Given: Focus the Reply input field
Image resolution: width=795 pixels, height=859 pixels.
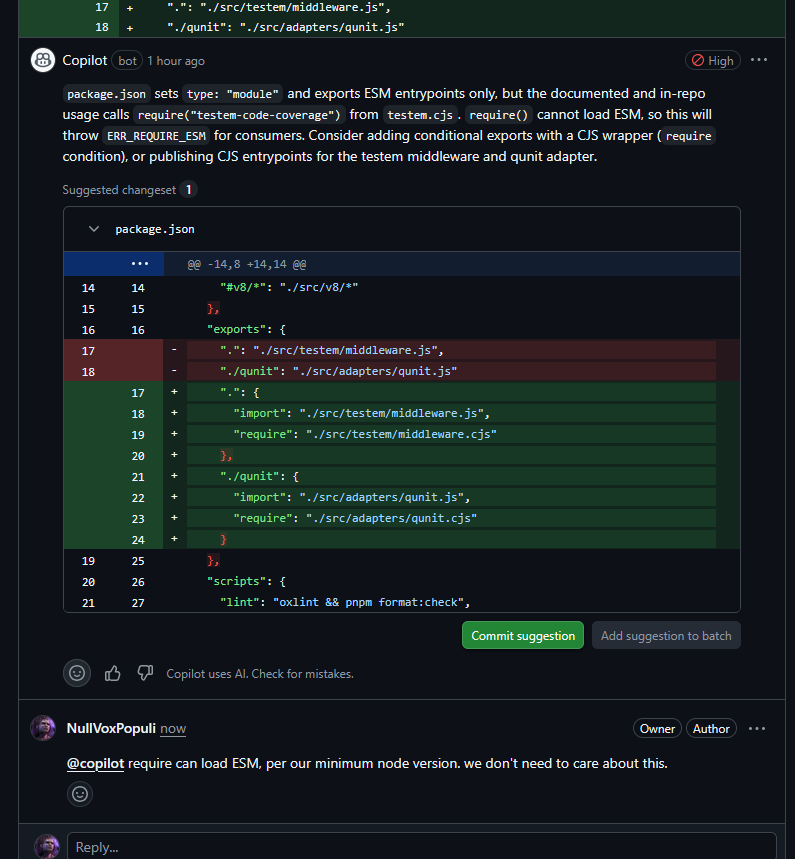Looking at the screenshot, I should click(x=421, y=846).
